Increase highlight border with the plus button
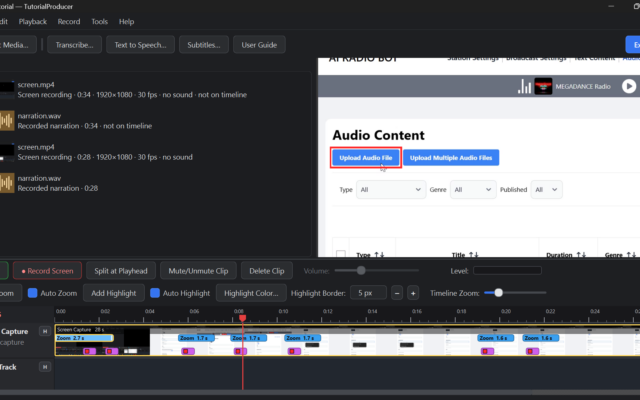Image resolution: width=640 pixels, height=400 pixels. (413, 293)
